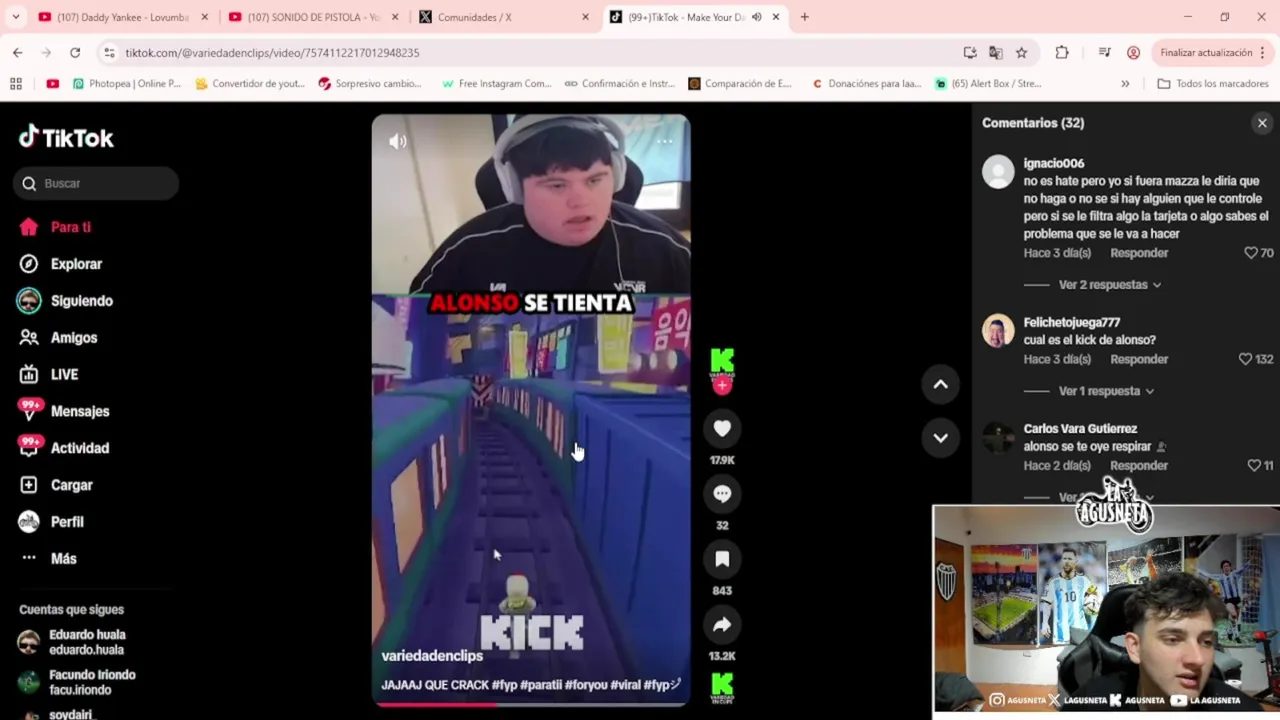Viewport: 1280px width, 720px height.
Task: Open the translate page icon
Action: coord(995,52)
